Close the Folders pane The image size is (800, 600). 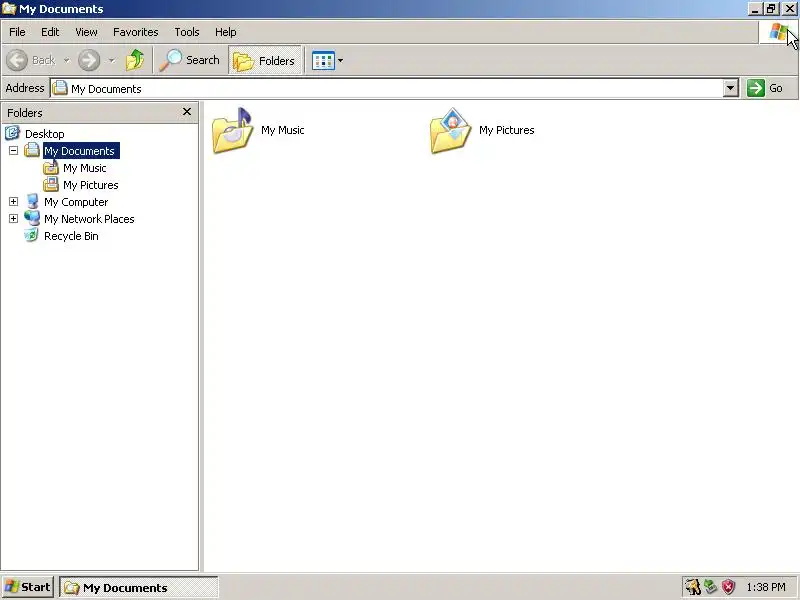[187, 112]
